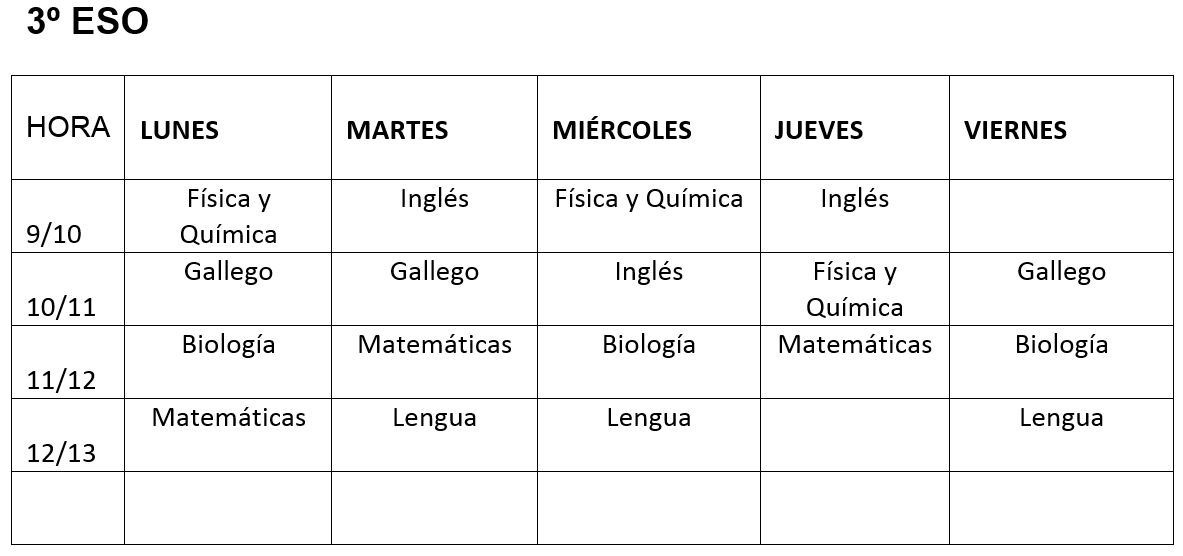Viewport: 1183px width, 556px height.
Task: Select the 9/10 hour cell
Action: point(68,216)
